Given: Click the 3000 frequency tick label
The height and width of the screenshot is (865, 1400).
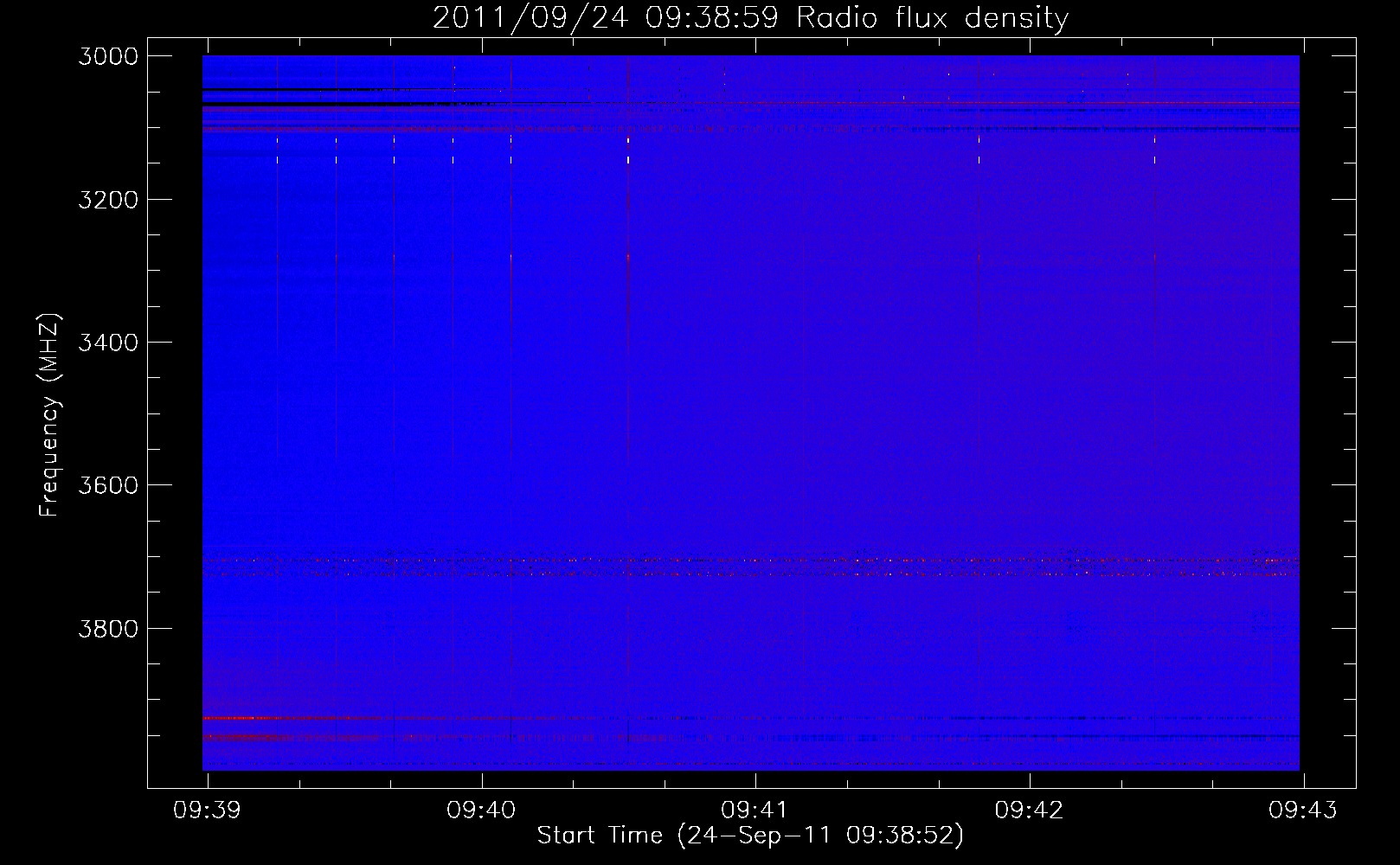Looking at the screenshot, I should click(108, 56).
